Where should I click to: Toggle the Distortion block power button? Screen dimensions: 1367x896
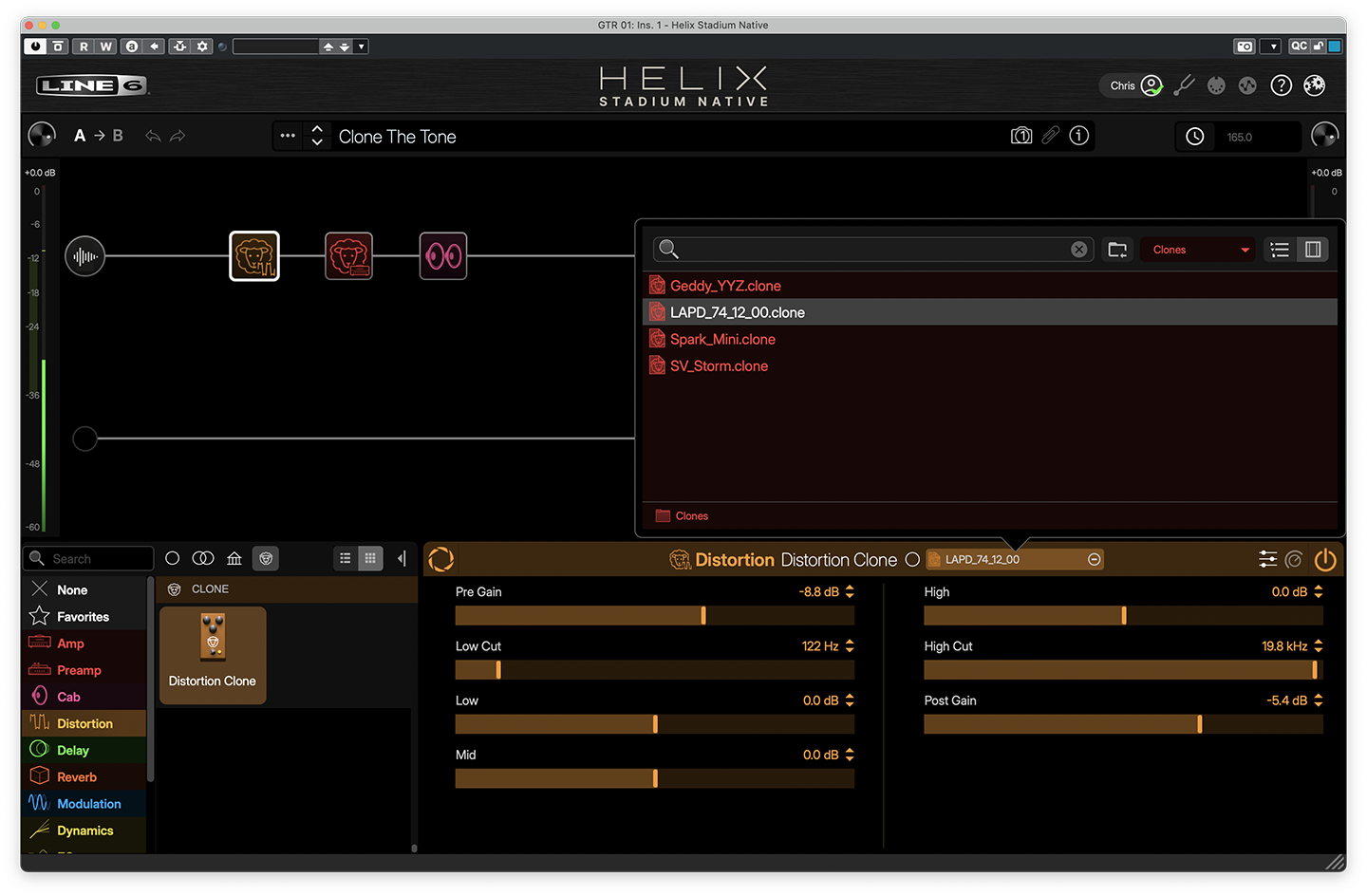[1325, 560]
